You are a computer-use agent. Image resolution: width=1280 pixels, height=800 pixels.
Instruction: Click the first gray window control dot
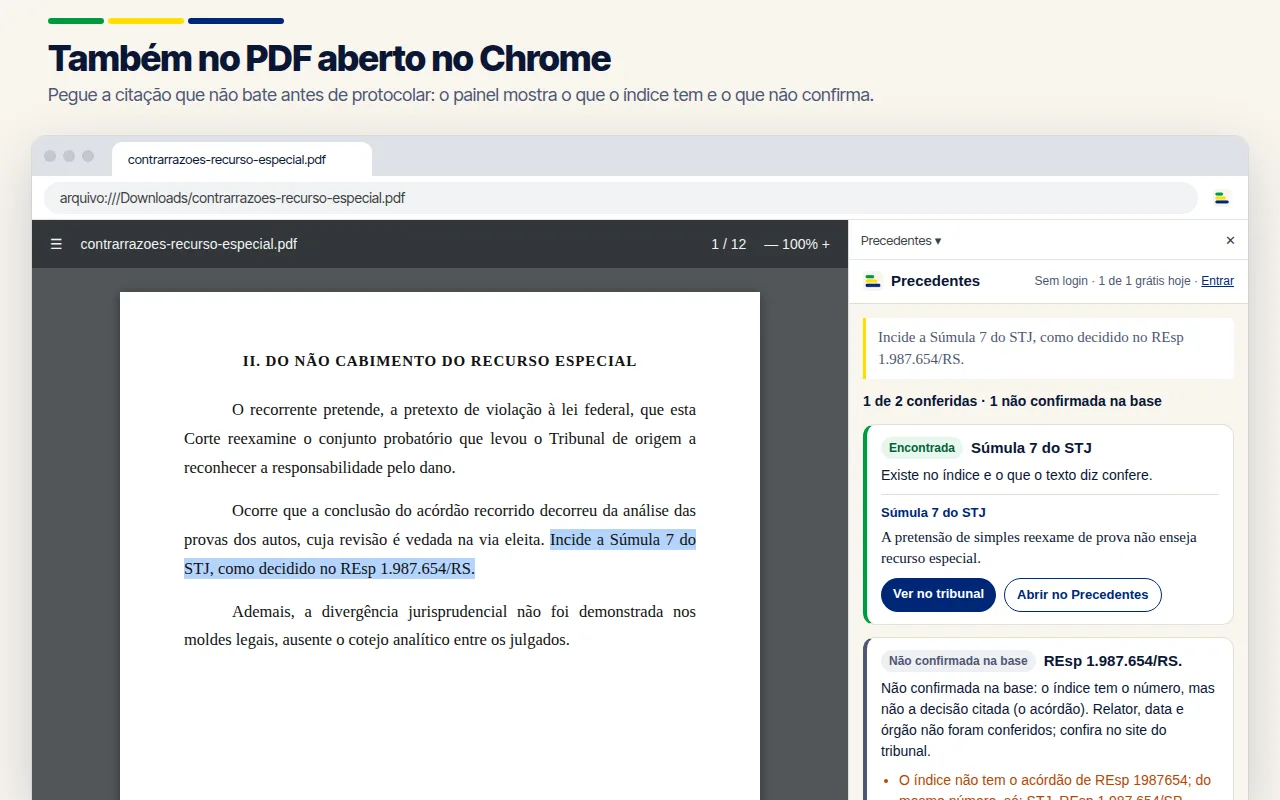pos(50,156)
